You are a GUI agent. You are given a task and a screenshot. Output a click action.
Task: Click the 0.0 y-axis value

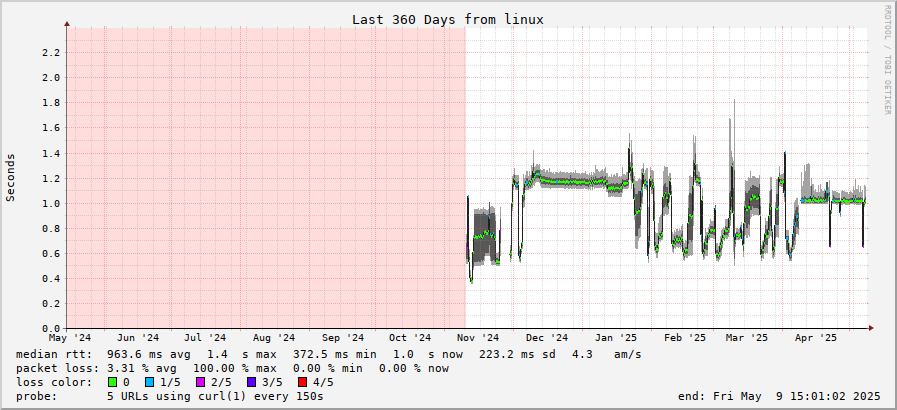(x=50, y=329)
